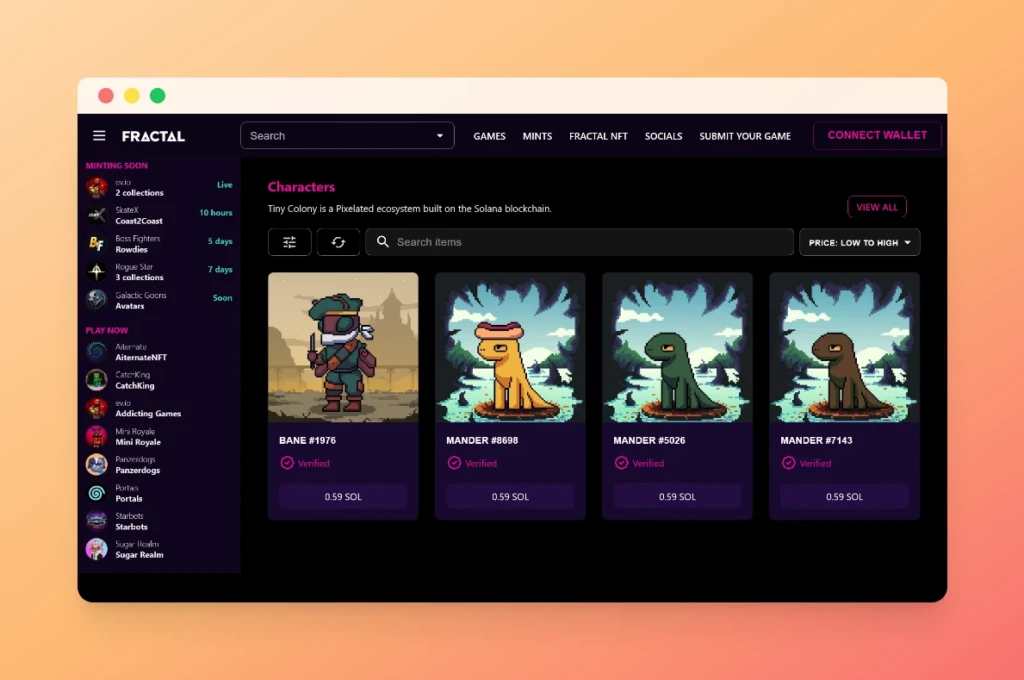
Task: Click 0.59 SOL button on MANDER #5026
Action: click(x=677, y=496)
